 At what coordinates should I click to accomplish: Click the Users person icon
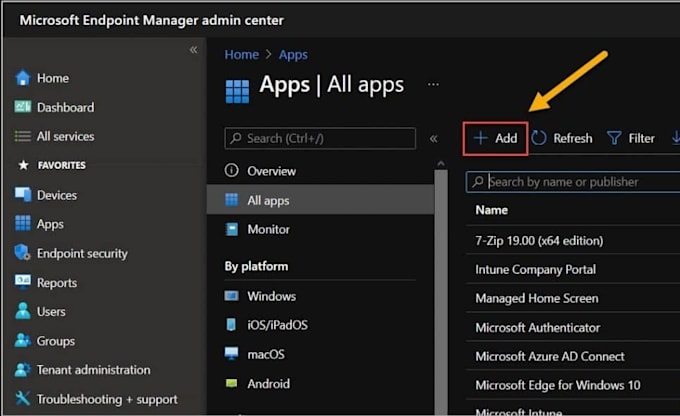click(x=23, y=311)
